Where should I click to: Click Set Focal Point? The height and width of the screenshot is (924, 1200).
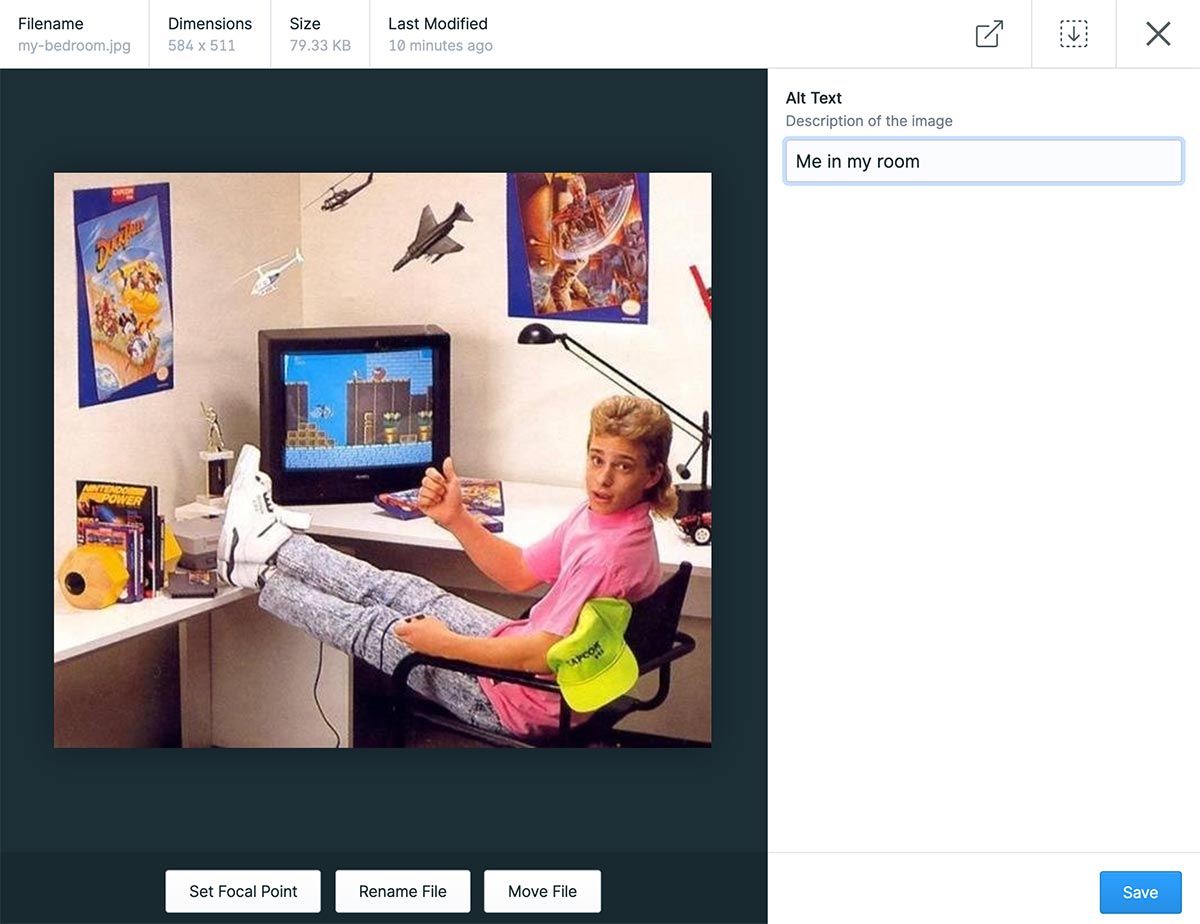point(242,890)
